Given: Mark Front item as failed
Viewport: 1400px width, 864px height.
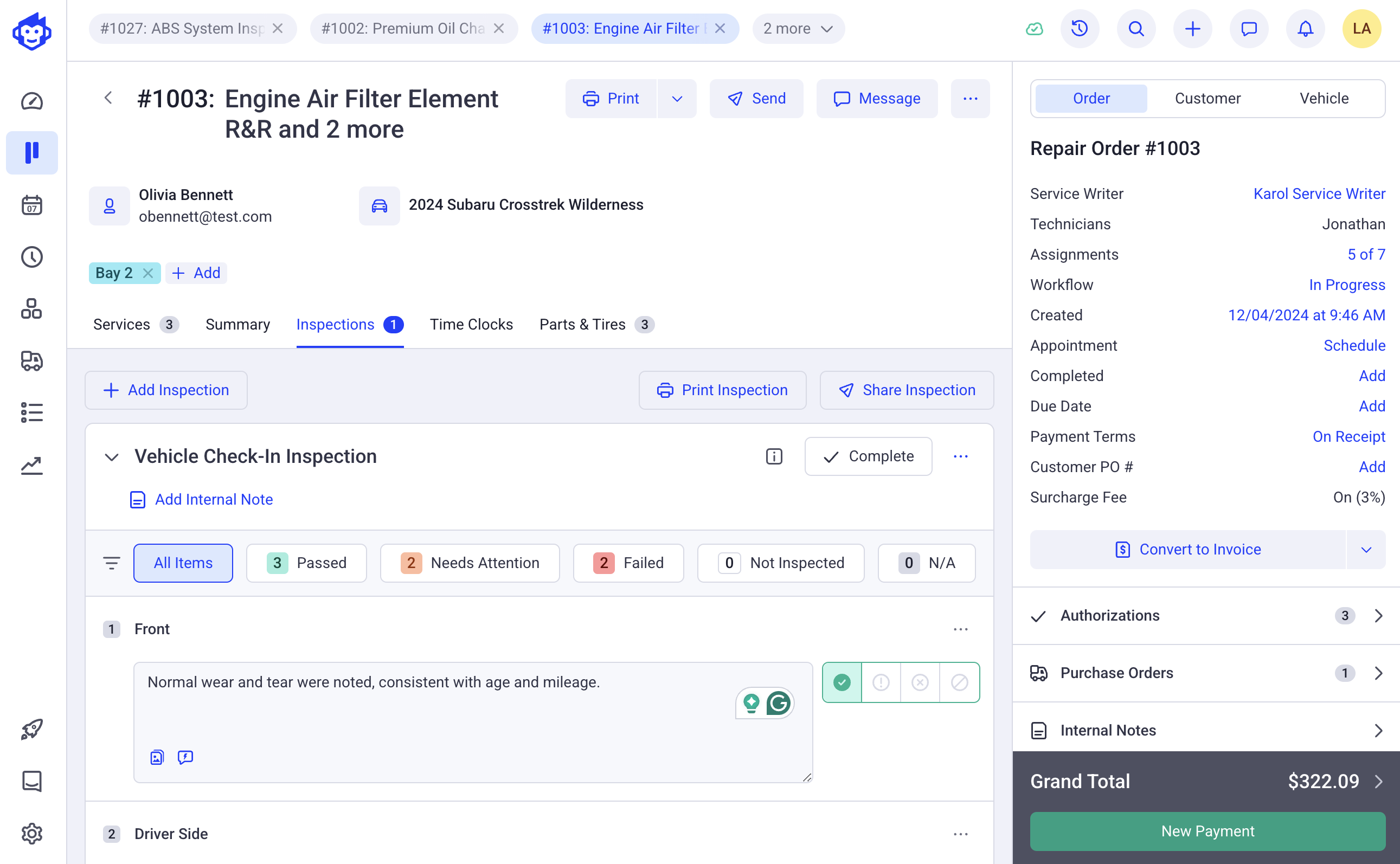Looking at the screenshot, I should click(920, 682).
